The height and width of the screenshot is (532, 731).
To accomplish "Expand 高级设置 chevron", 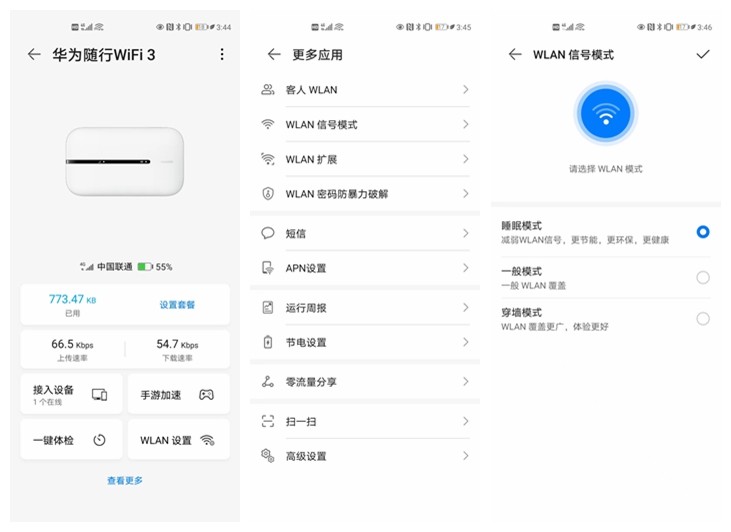I will 465,456.
